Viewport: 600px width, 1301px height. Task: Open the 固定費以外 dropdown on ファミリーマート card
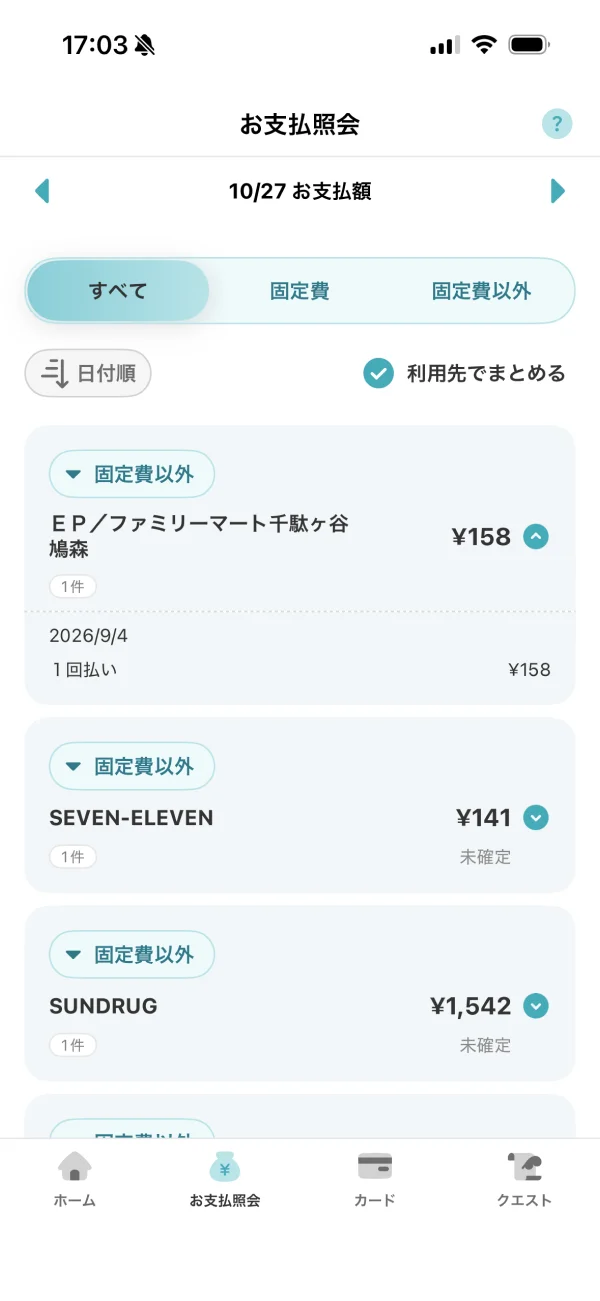(x=132, y=474)
